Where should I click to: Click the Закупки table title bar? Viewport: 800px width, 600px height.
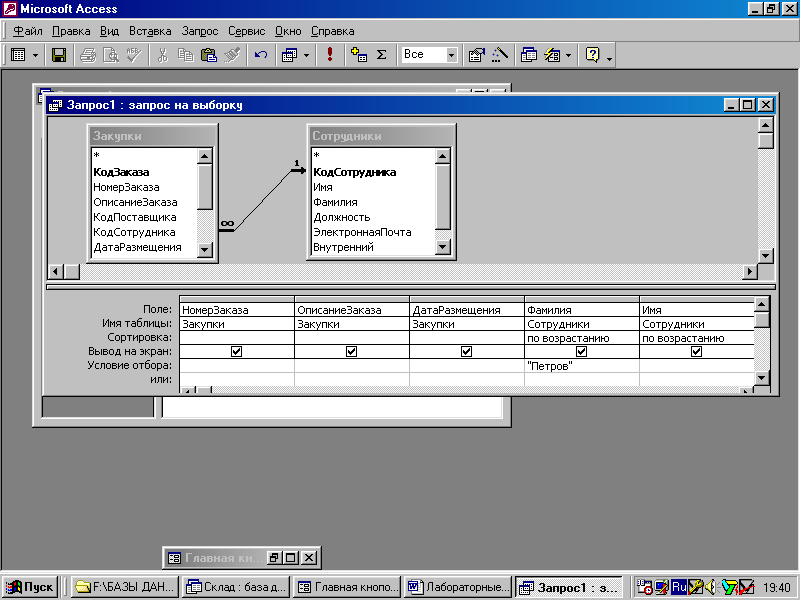pos(152,136)
